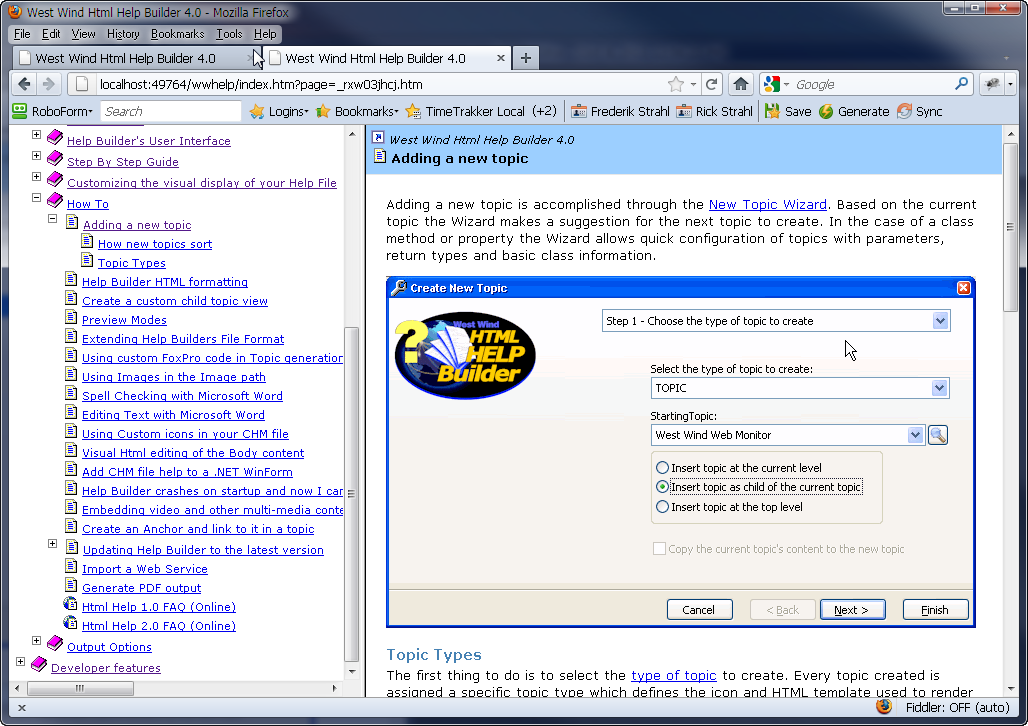Fill identity Rick Strahl
Image resolution: width=1028 pixels, height=726 pixels.
tap(715, 111)
